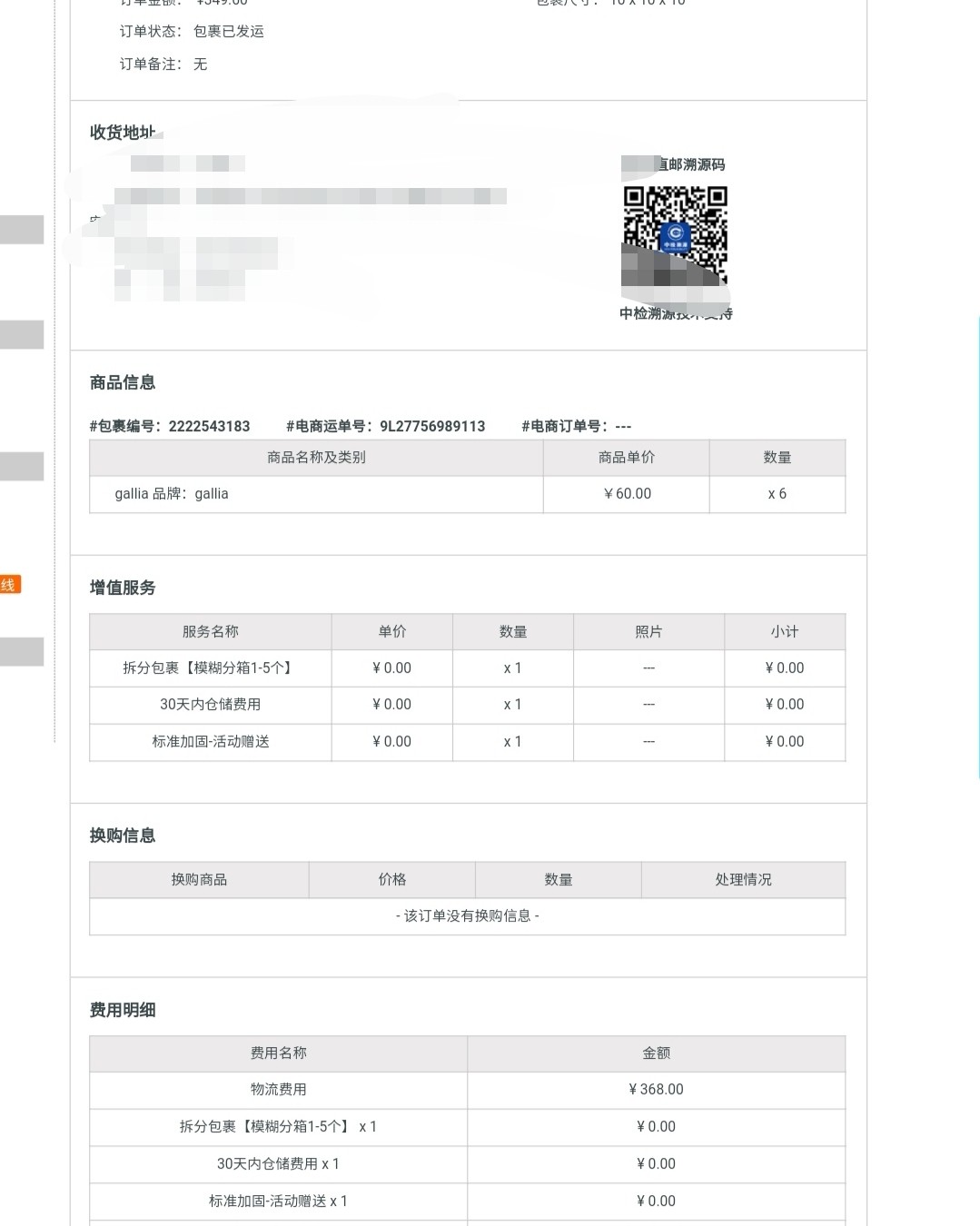Select package number 2222543183 text
The width and height of the screenshot is (980, 1226).
point(209,426)
